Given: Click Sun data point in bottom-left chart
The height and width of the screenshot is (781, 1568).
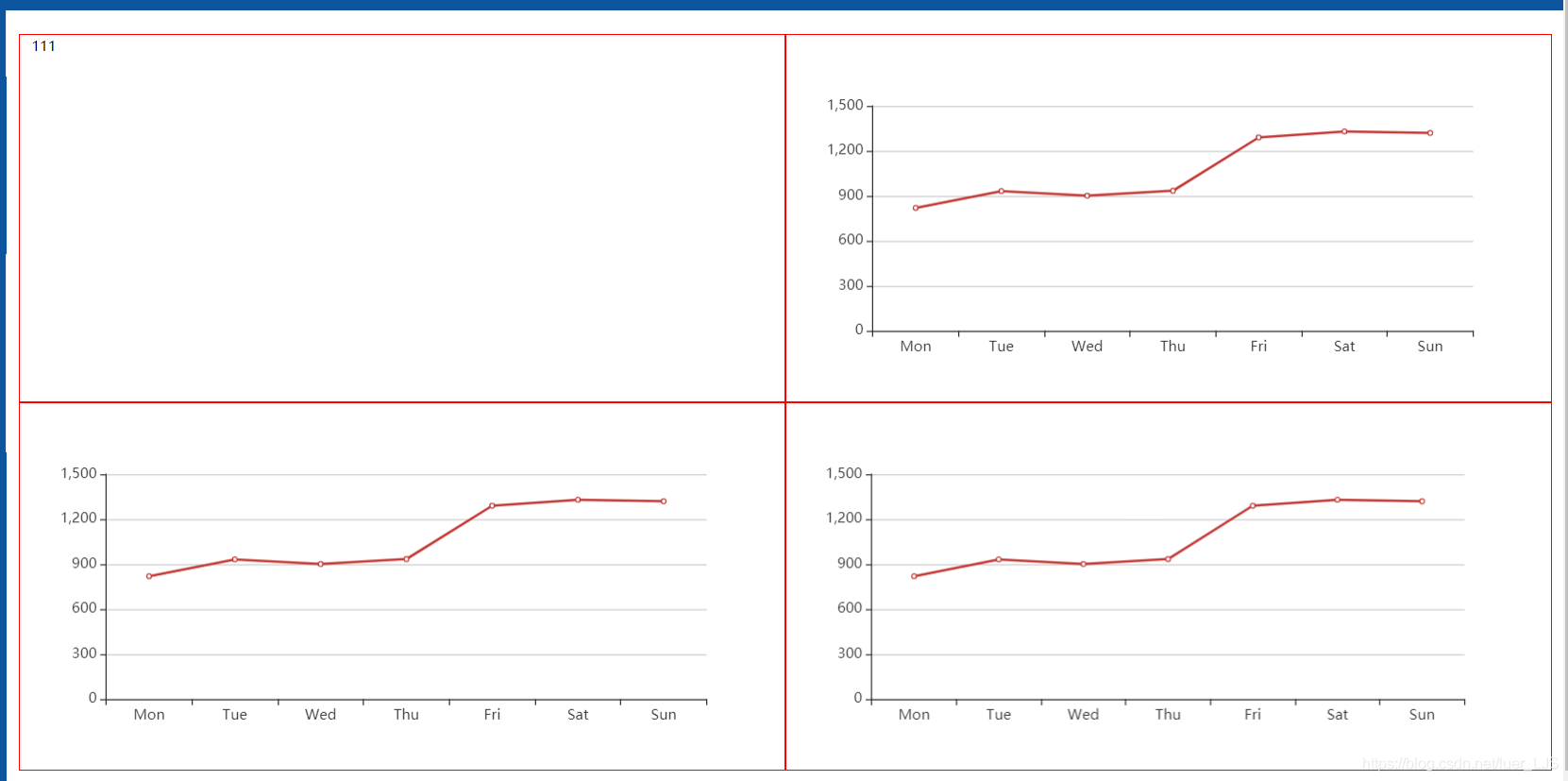Looking at the screenshot, I should (664, 501).
